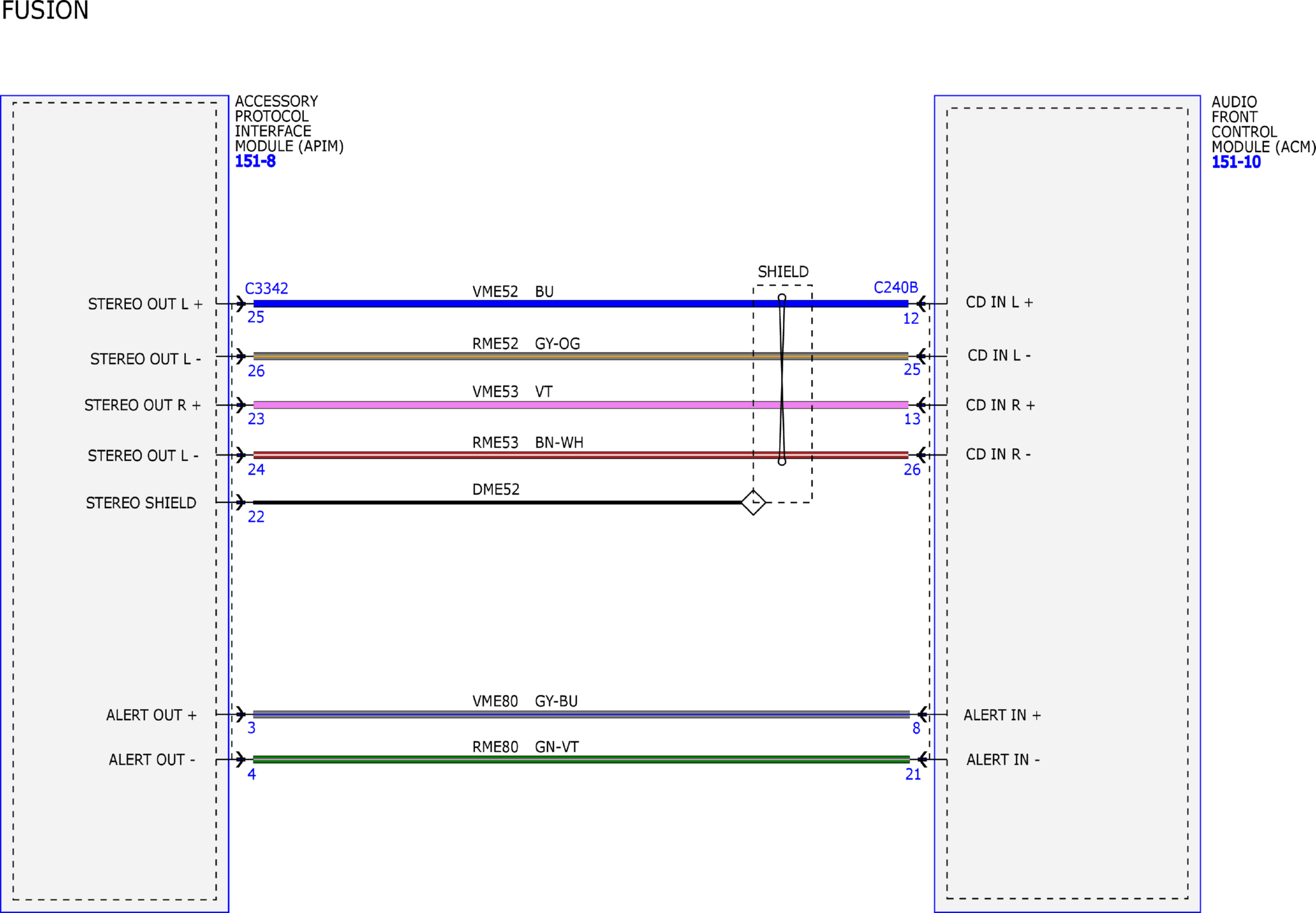Select pin number 13 at CD IN R +
The image size is (1316, 913).
click(x=912, y=419)
